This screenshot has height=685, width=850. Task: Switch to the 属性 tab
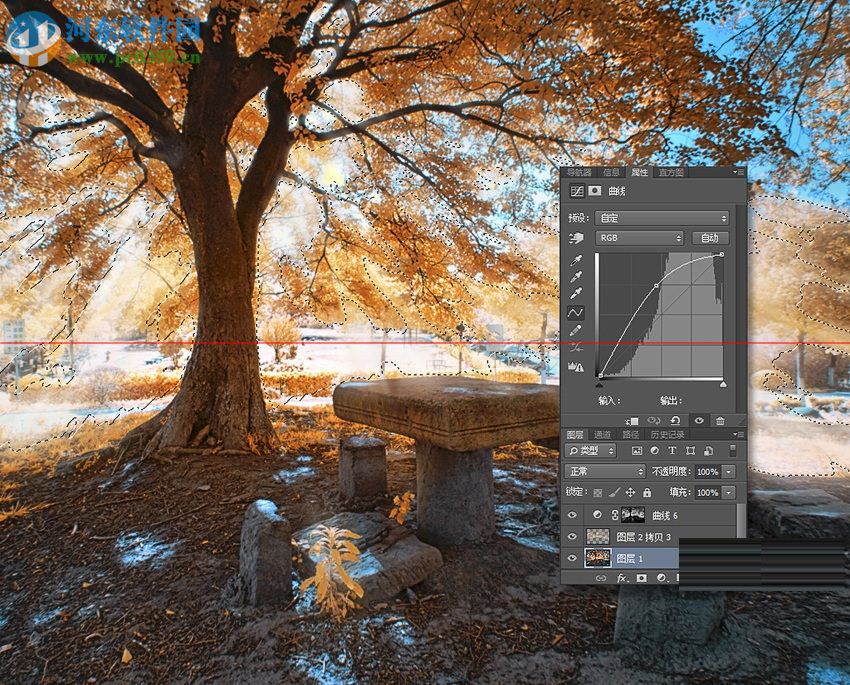640,172
